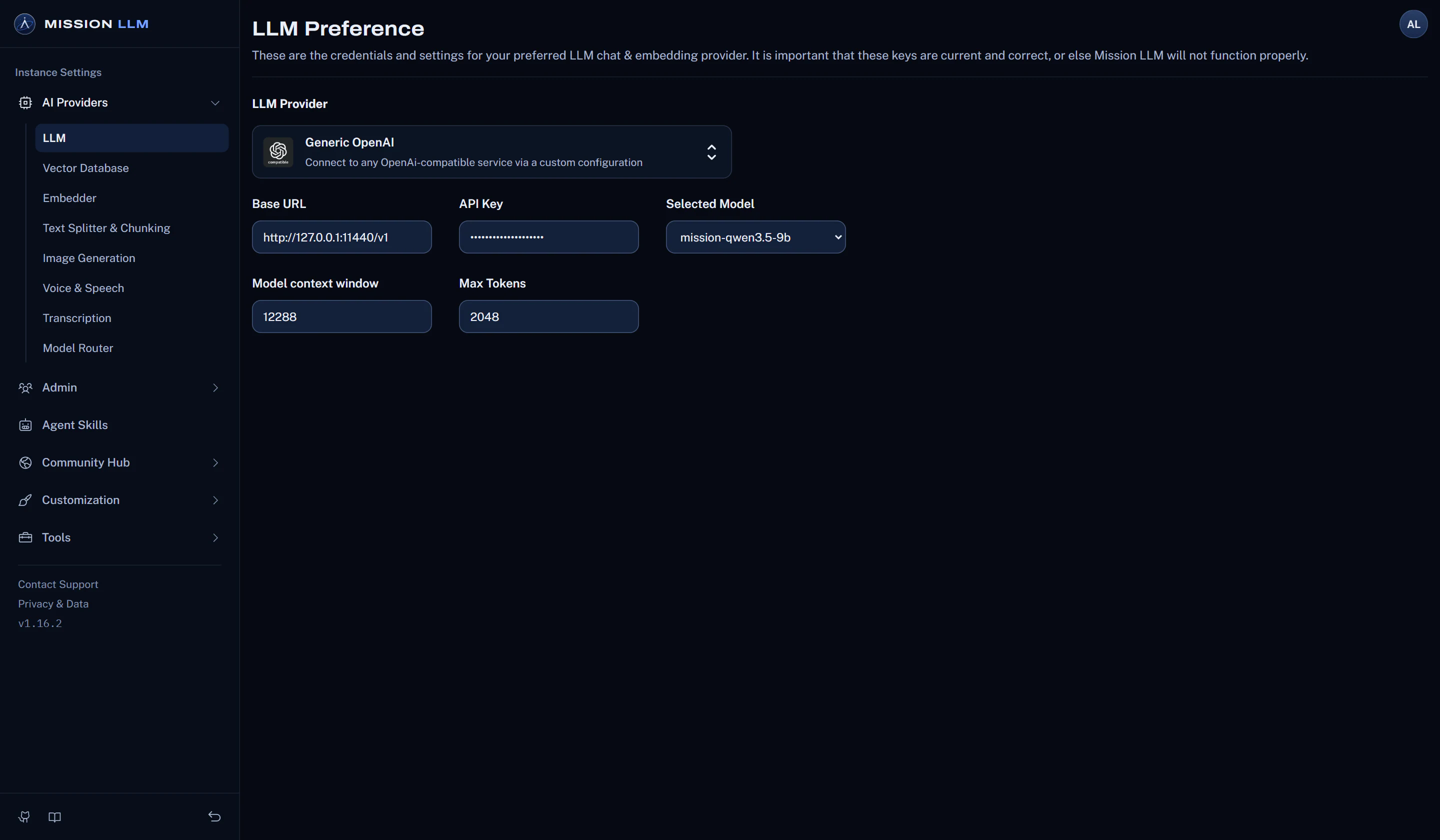Click the LLM Preference page title

(338, 28)
